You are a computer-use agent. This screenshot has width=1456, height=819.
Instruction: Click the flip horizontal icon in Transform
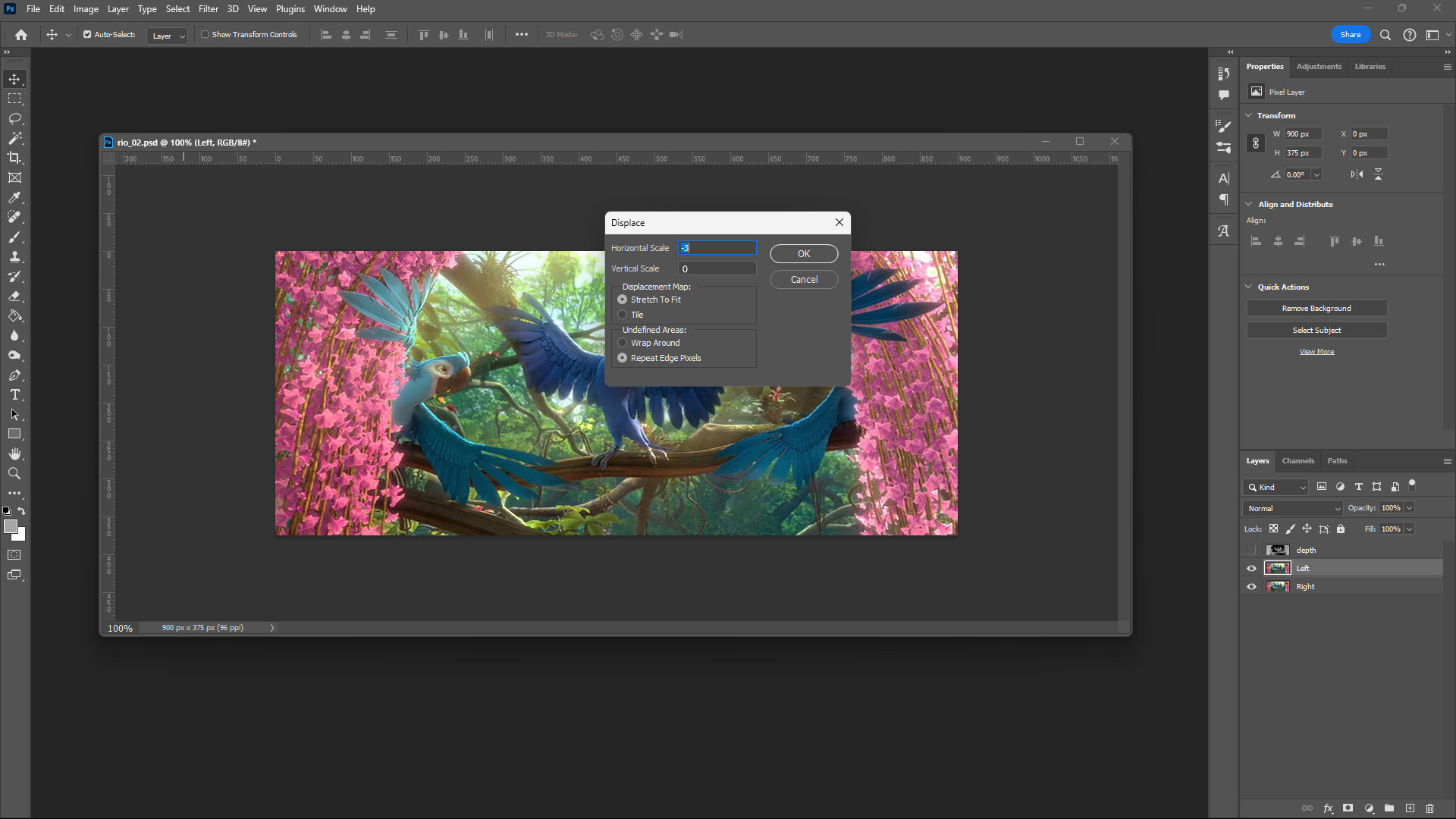click(1357, 174)
